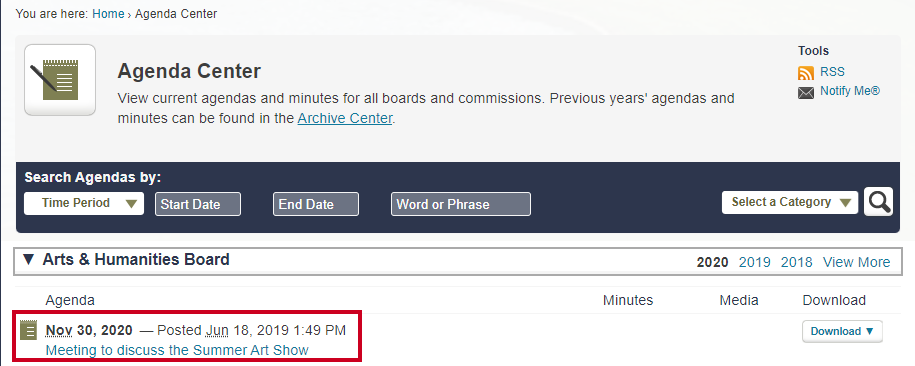This screenshot has height=366, width=915.
Task: Click the small agenda document icon
Action: [x=29, y=330]
